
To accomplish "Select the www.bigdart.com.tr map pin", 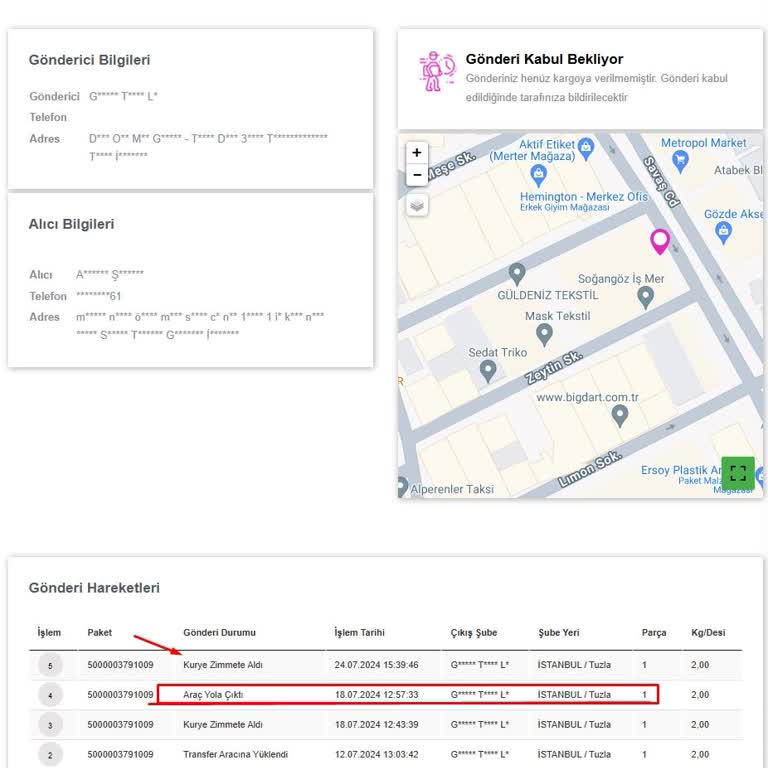I will coord(620,414).
